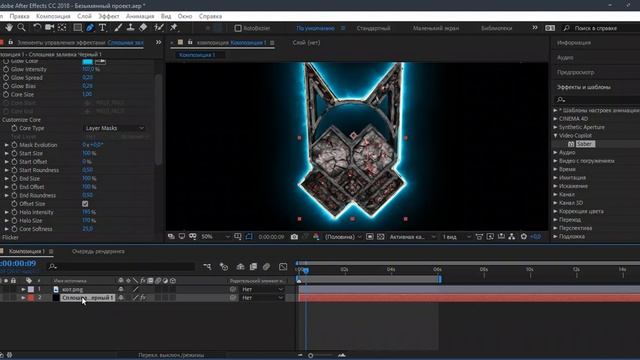Viewport: 640px width, 360px height.
Task: Select the Zoom magnifier tool
Action: coord(22,27)
